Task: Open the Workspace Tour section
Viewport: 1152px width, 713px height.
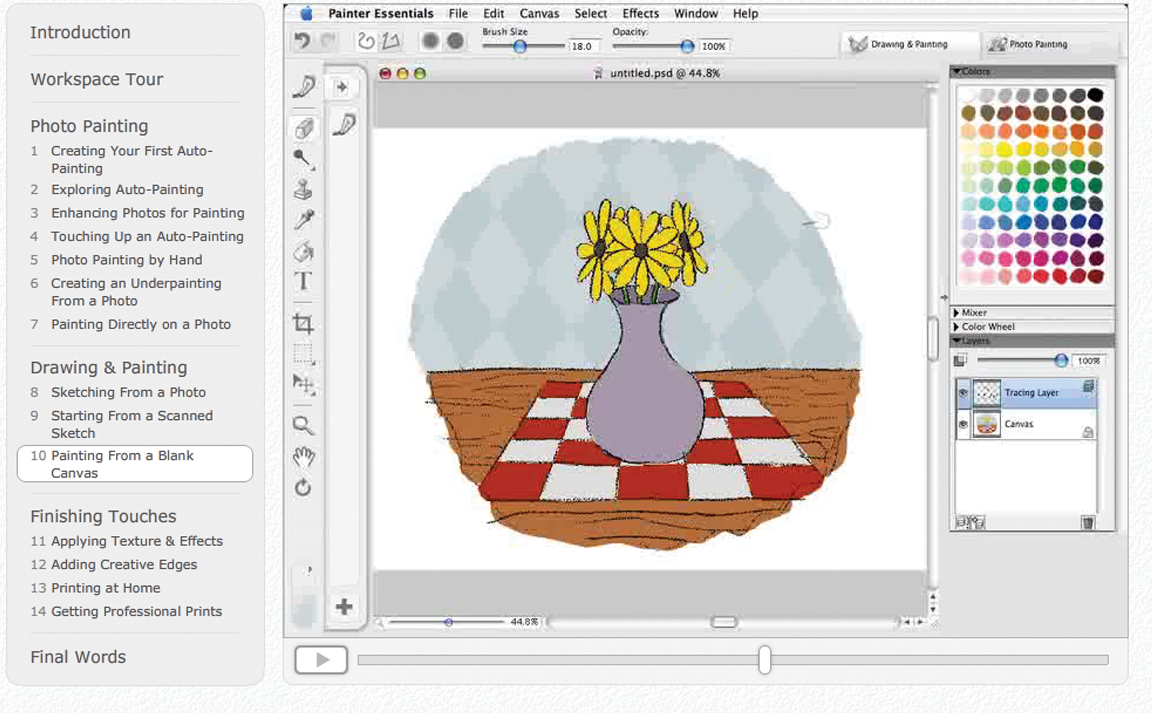Action: coord(96,79)
